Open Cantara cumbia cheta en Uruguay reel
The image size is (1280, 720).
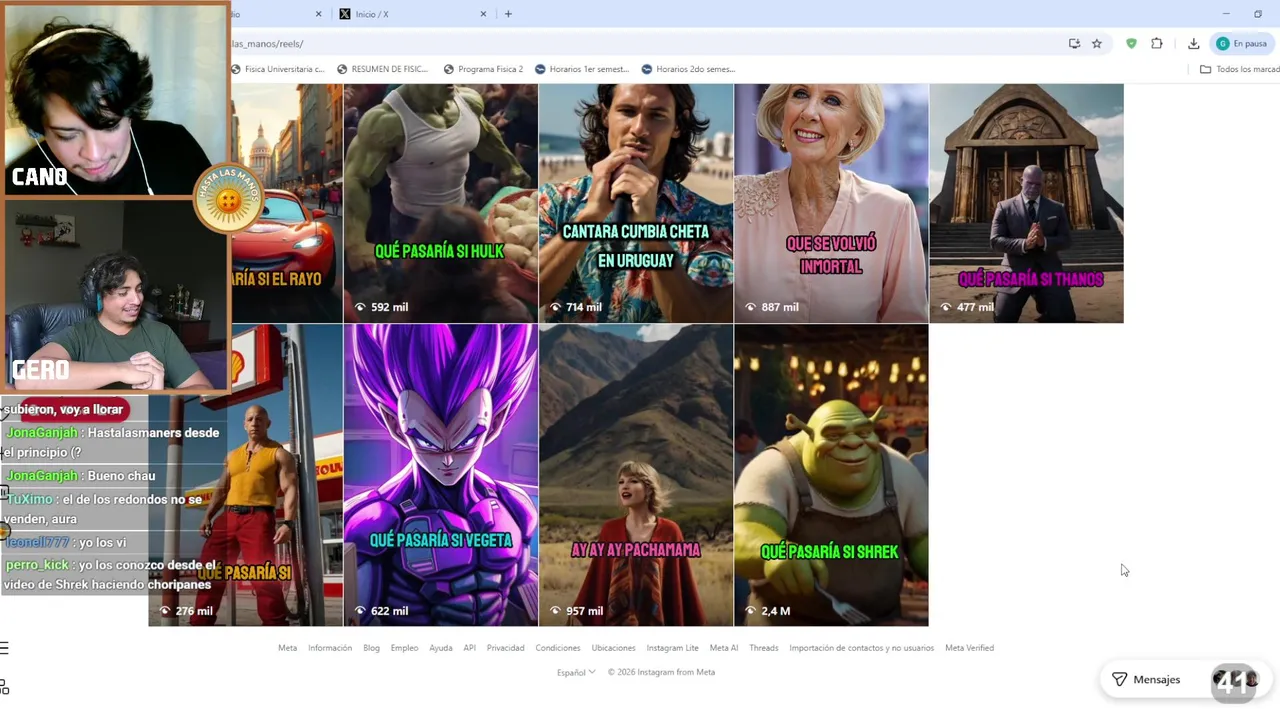point(635,203)
